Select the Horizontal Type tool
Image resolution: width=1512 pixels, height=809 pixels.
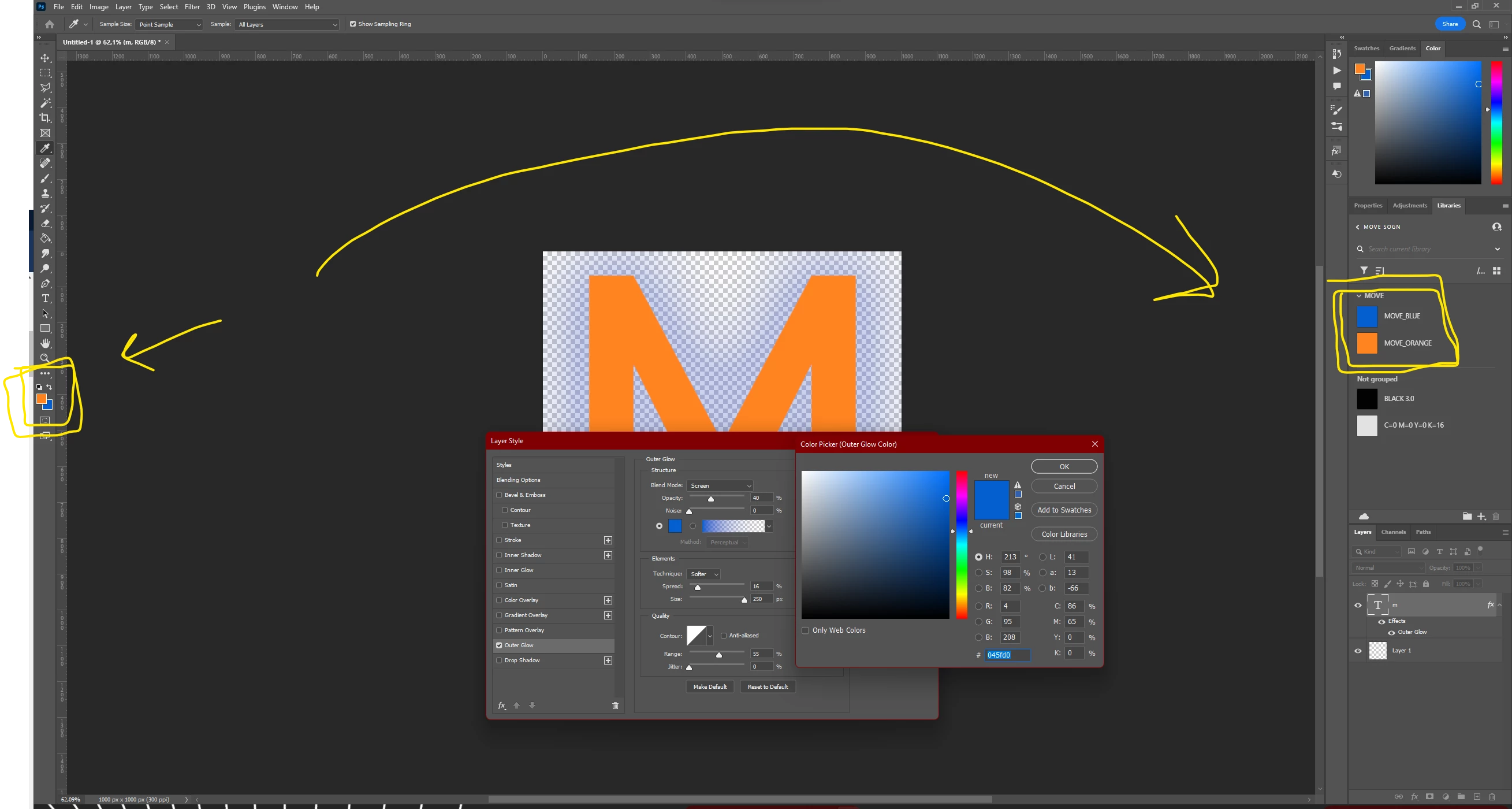pos(45,298)
